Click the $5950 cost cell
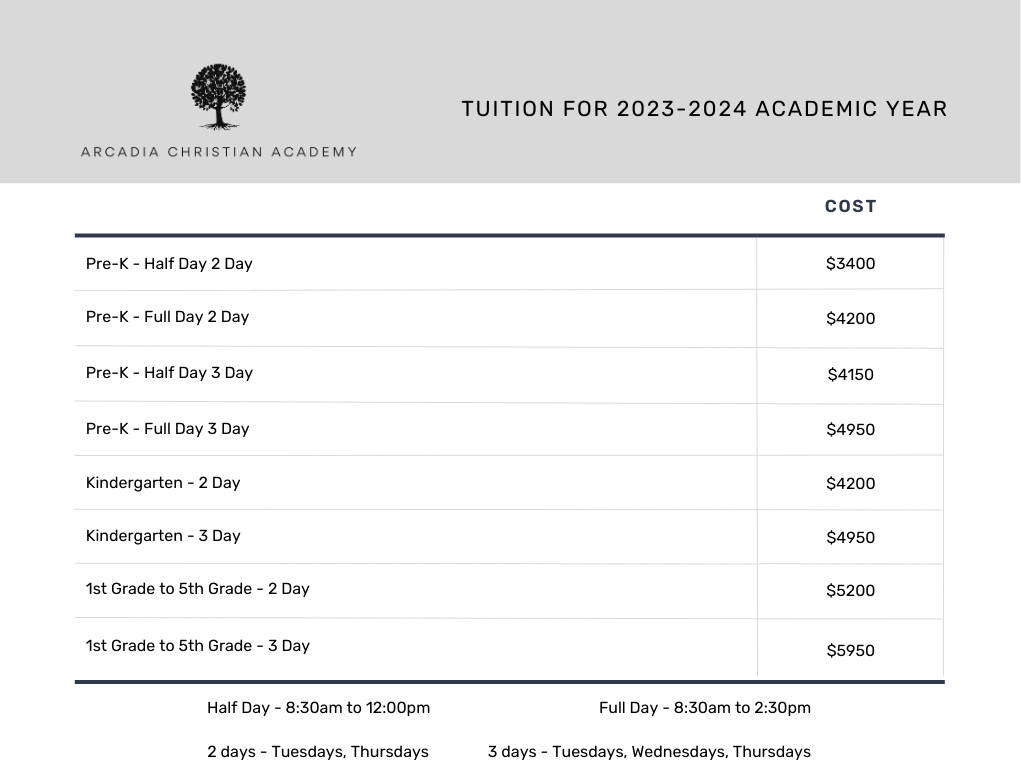 [850, 650]
